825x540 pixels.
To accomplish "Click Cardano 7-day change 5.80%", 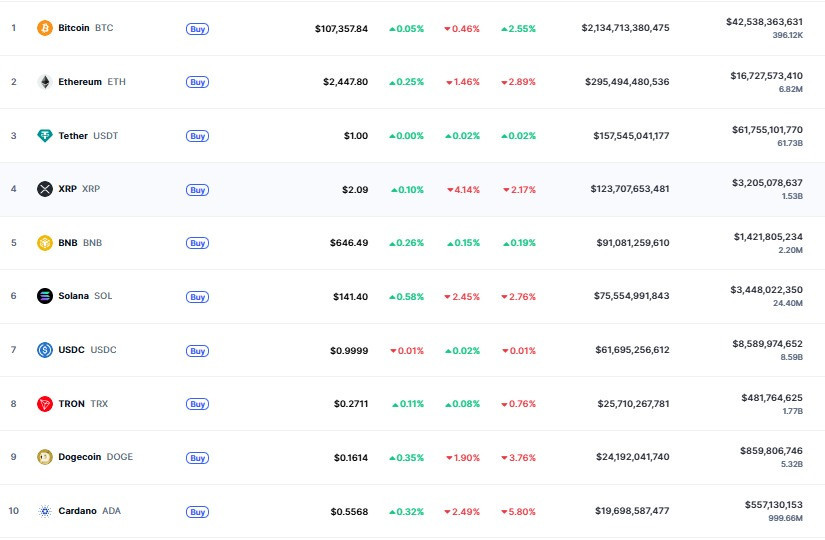I will 518,512.
